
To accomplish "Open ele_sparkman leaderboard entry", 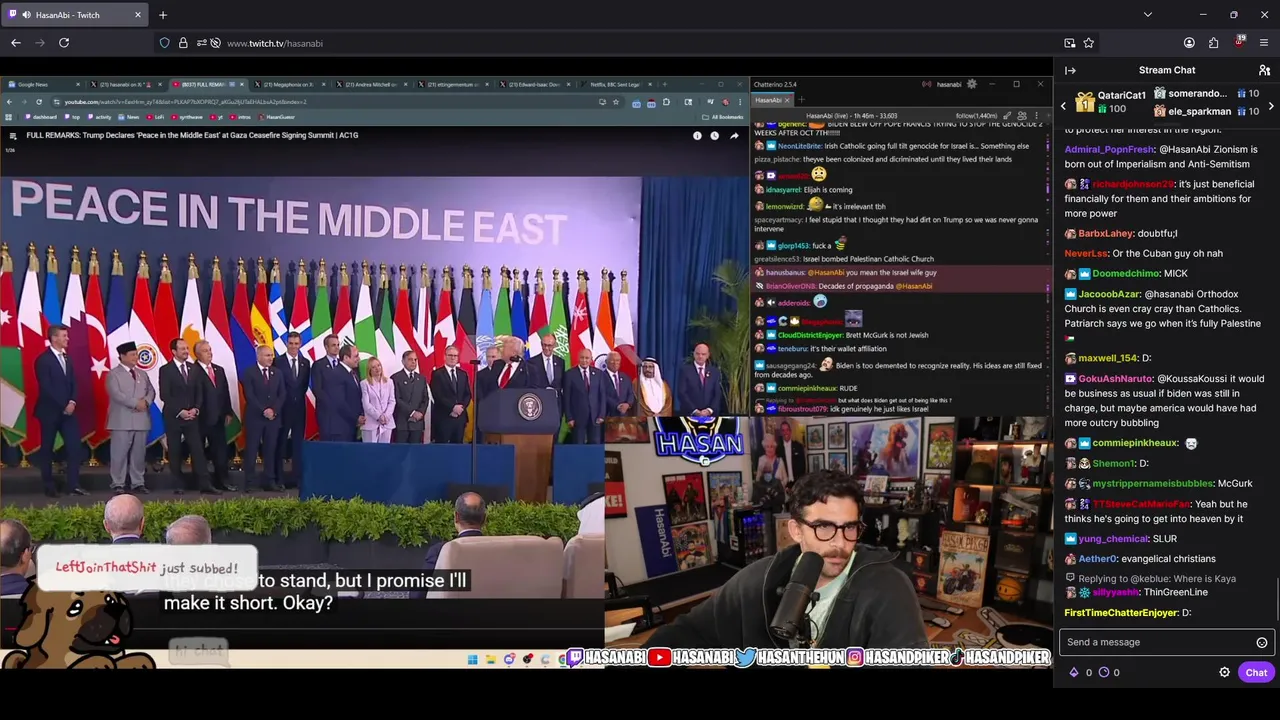I will click(x=1205, y=111).
